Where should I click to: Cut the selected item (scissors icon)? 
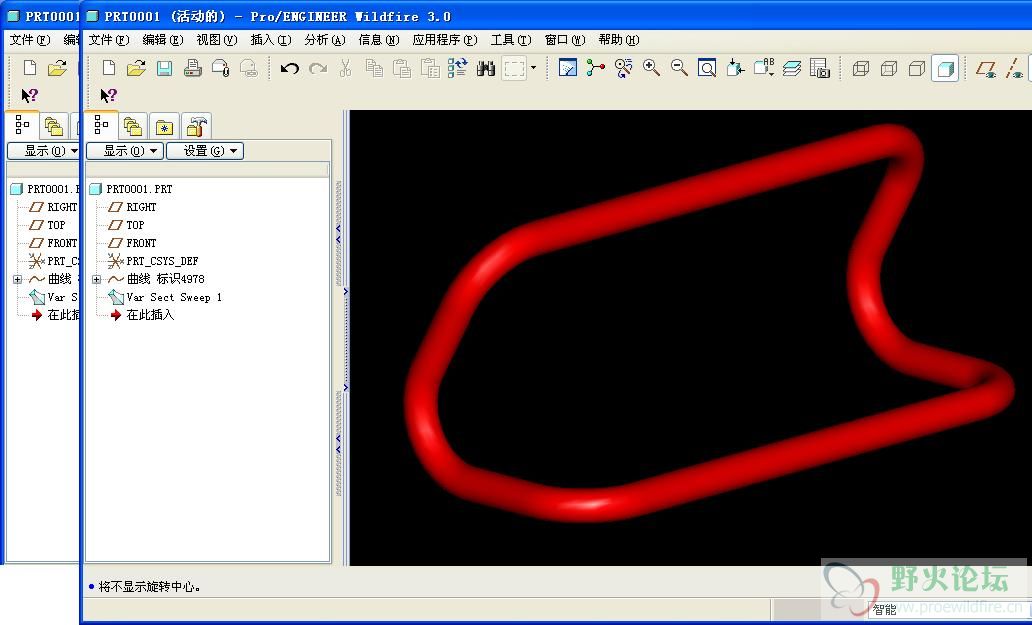click(346, 68)
